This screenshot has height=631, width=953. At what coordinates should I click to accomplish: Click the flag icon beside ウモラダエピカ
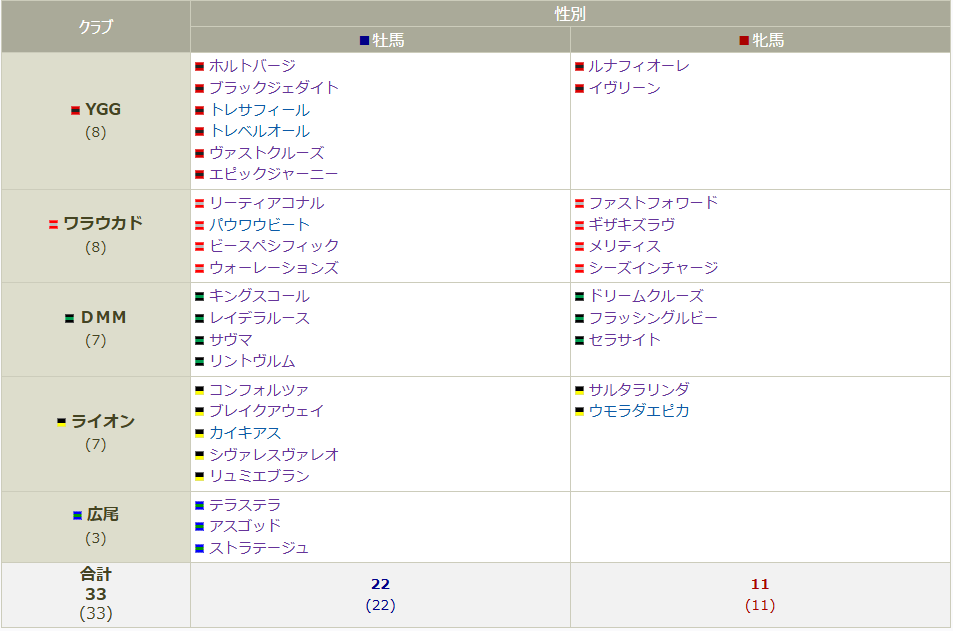coord(579,412)
